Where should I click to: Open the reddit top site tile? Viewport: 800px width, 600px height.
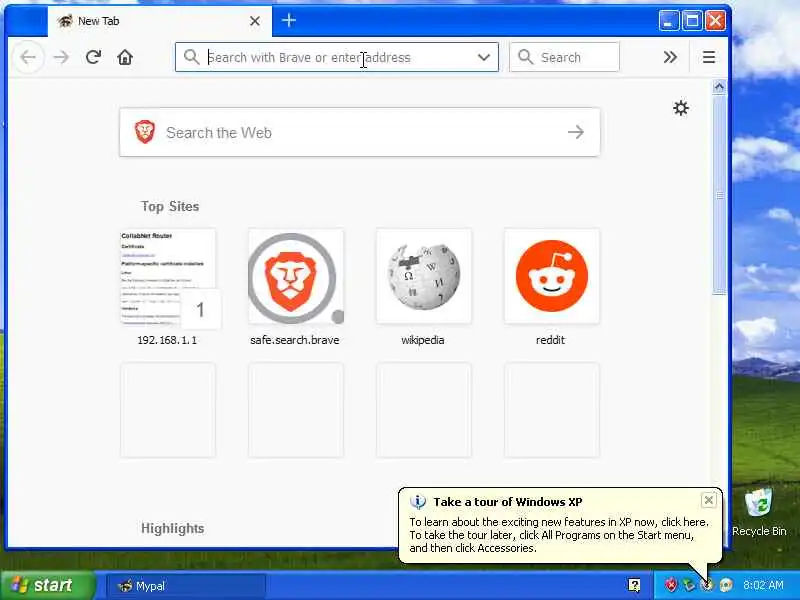[552, 287]
